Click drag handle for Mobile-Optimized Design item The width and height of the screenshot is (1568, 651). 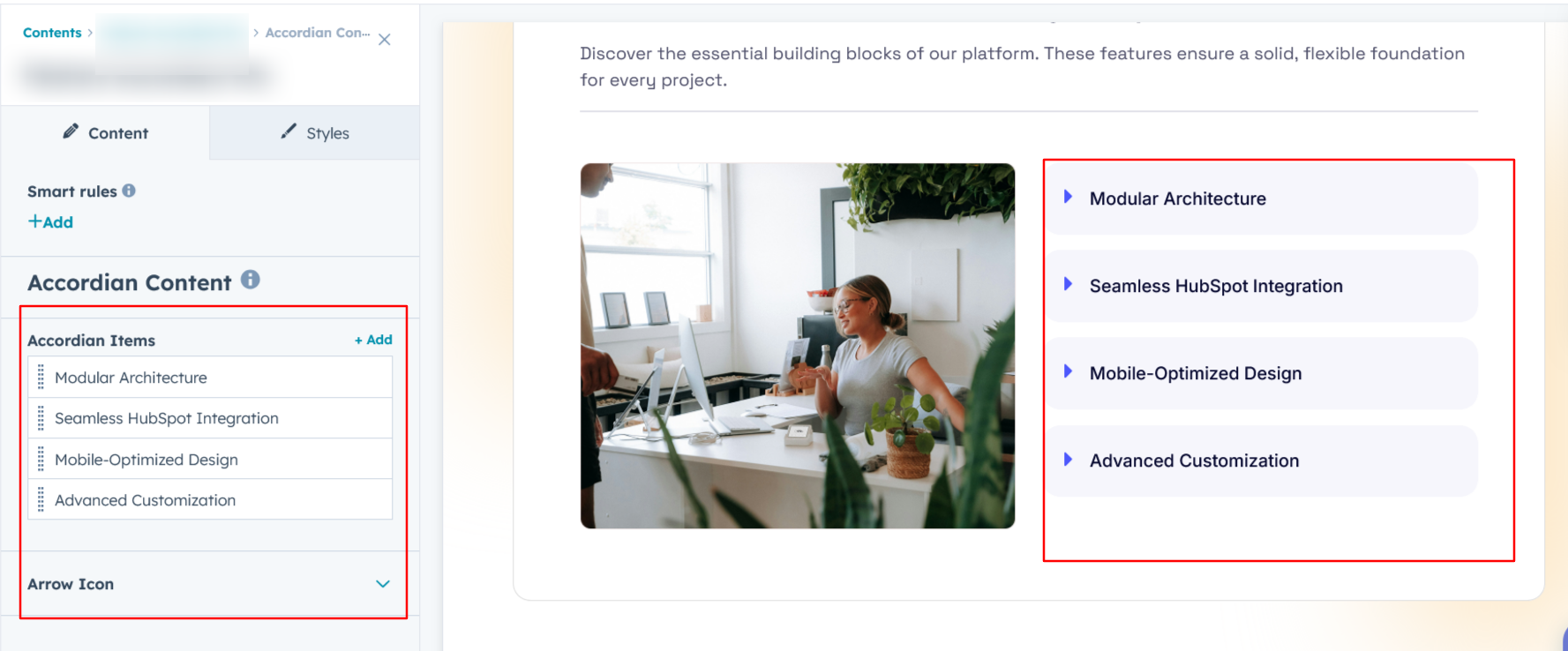point(41,460)
